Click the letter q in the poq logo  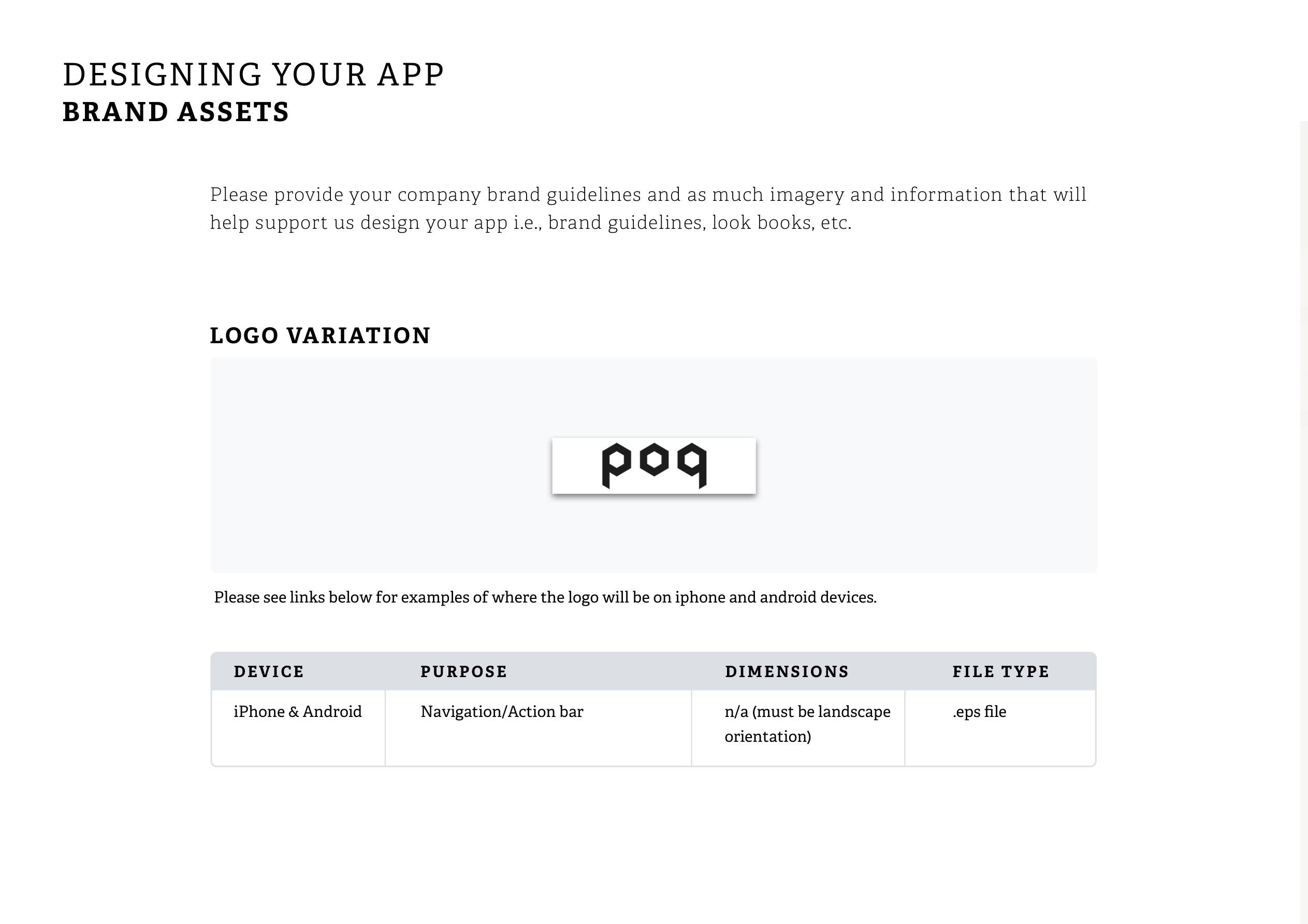point(692,465)
